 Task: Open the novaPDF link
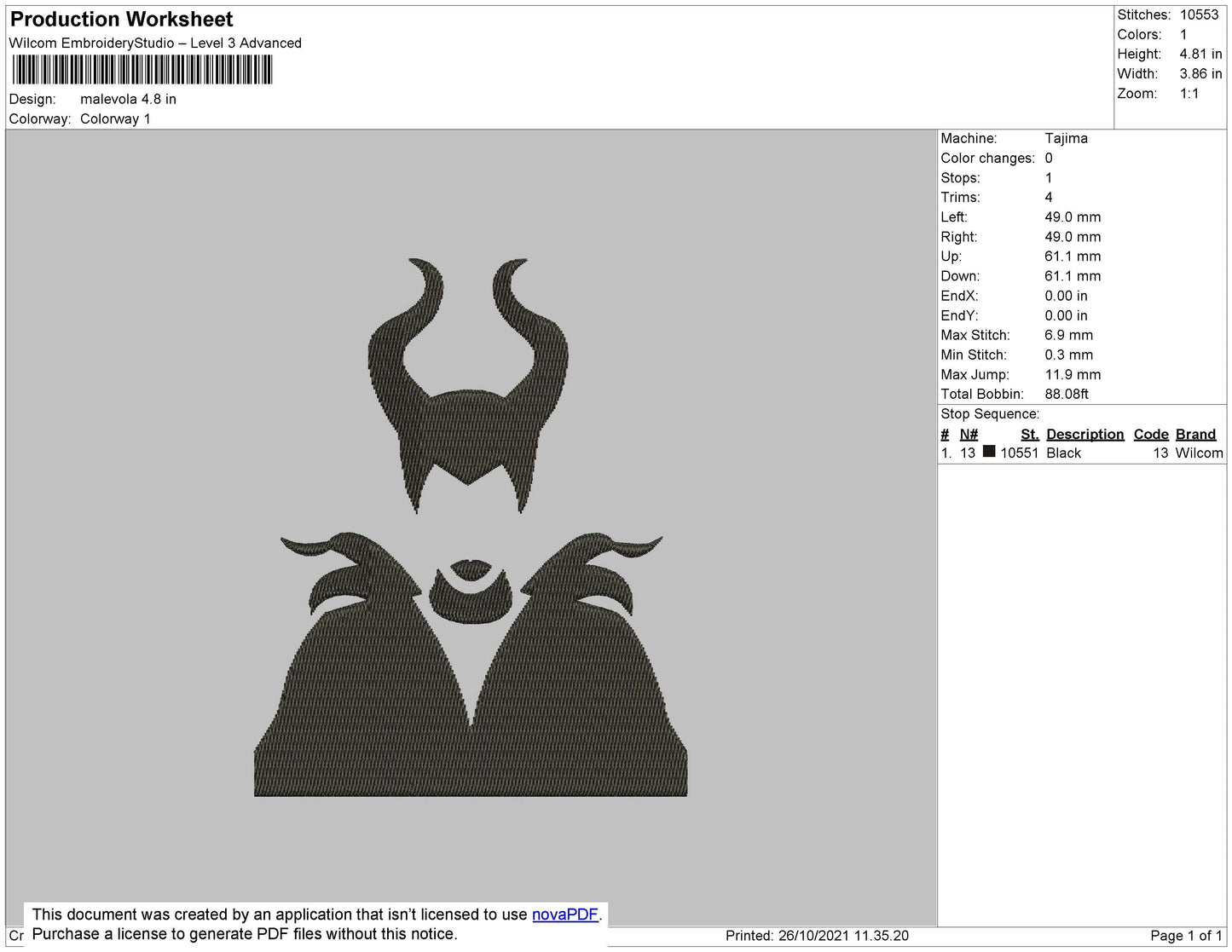565,914
